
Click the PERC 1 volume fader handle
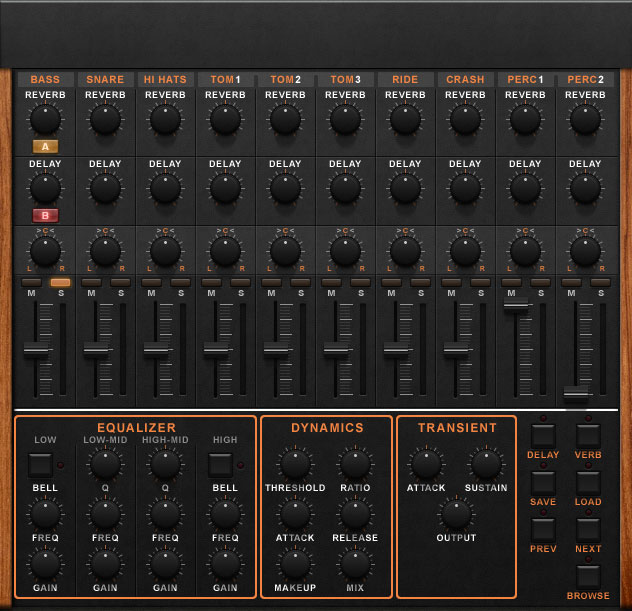click(516, 307)
